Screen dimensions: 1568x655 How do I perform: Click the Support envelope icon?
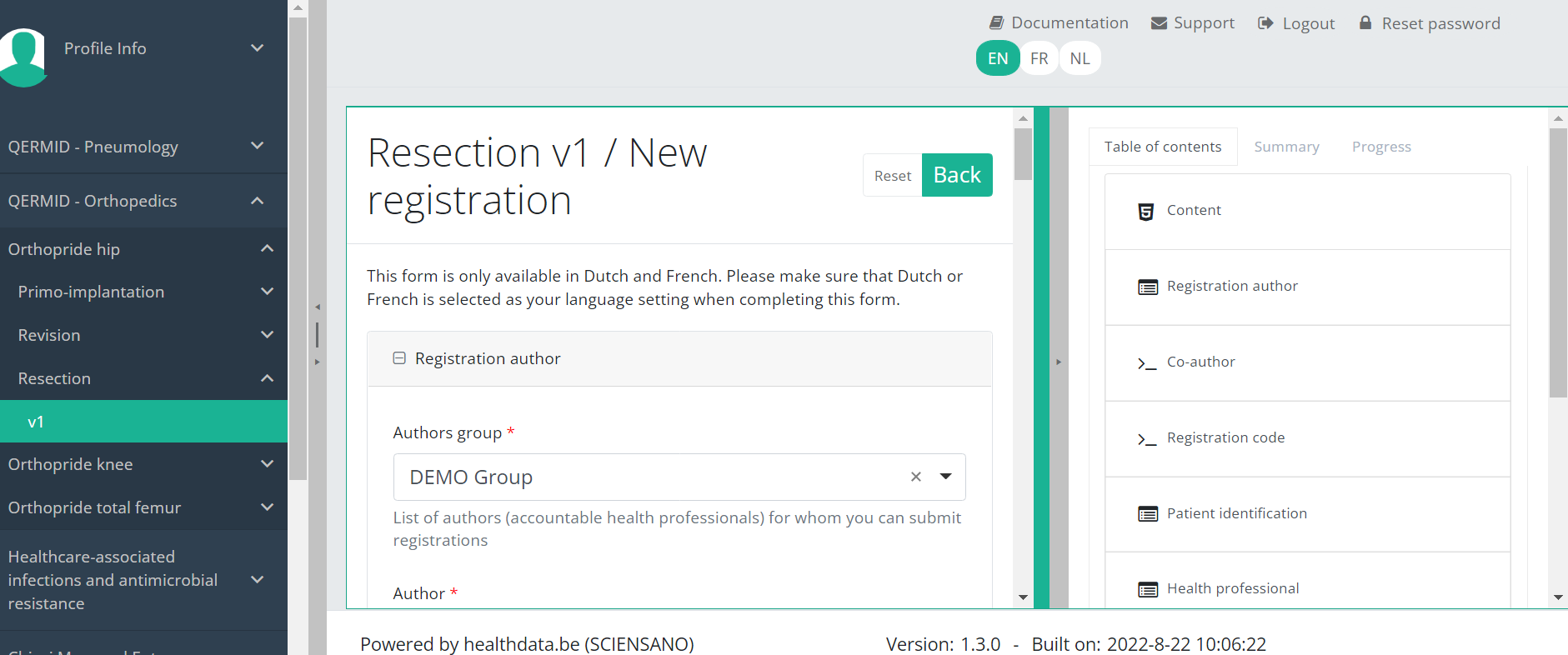(1159, 23)
